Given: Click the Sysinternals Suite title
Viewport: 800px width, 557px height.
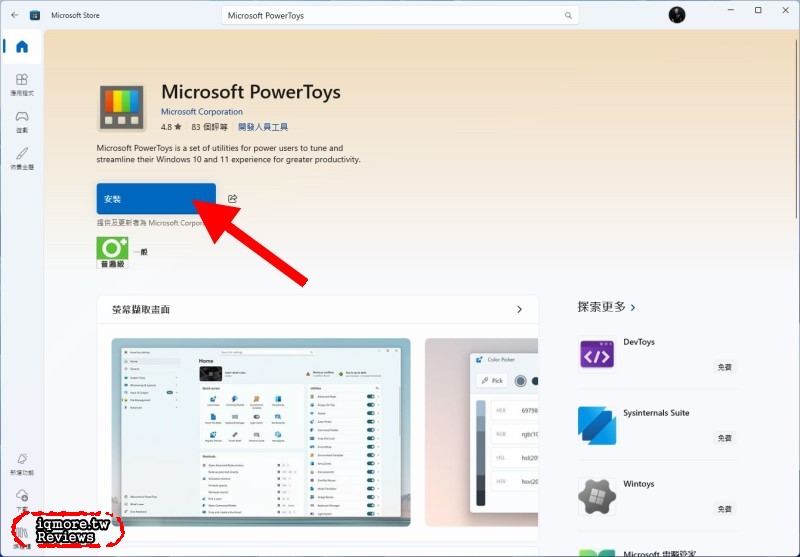Looking at the screenshot, I should [x=656, y=413].
